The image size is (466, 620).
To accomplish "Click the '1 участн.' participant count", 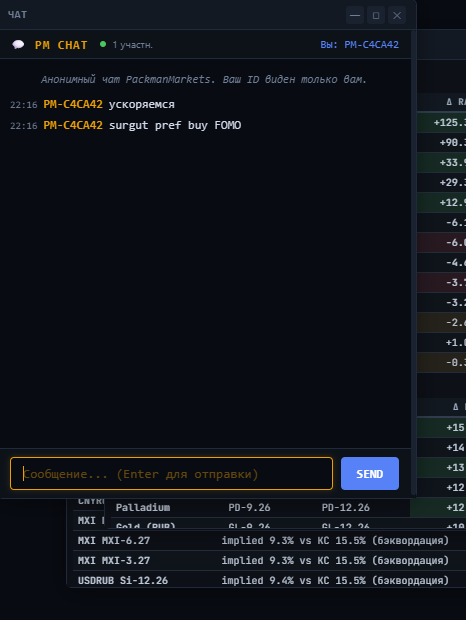I will [x=132, y=45].
